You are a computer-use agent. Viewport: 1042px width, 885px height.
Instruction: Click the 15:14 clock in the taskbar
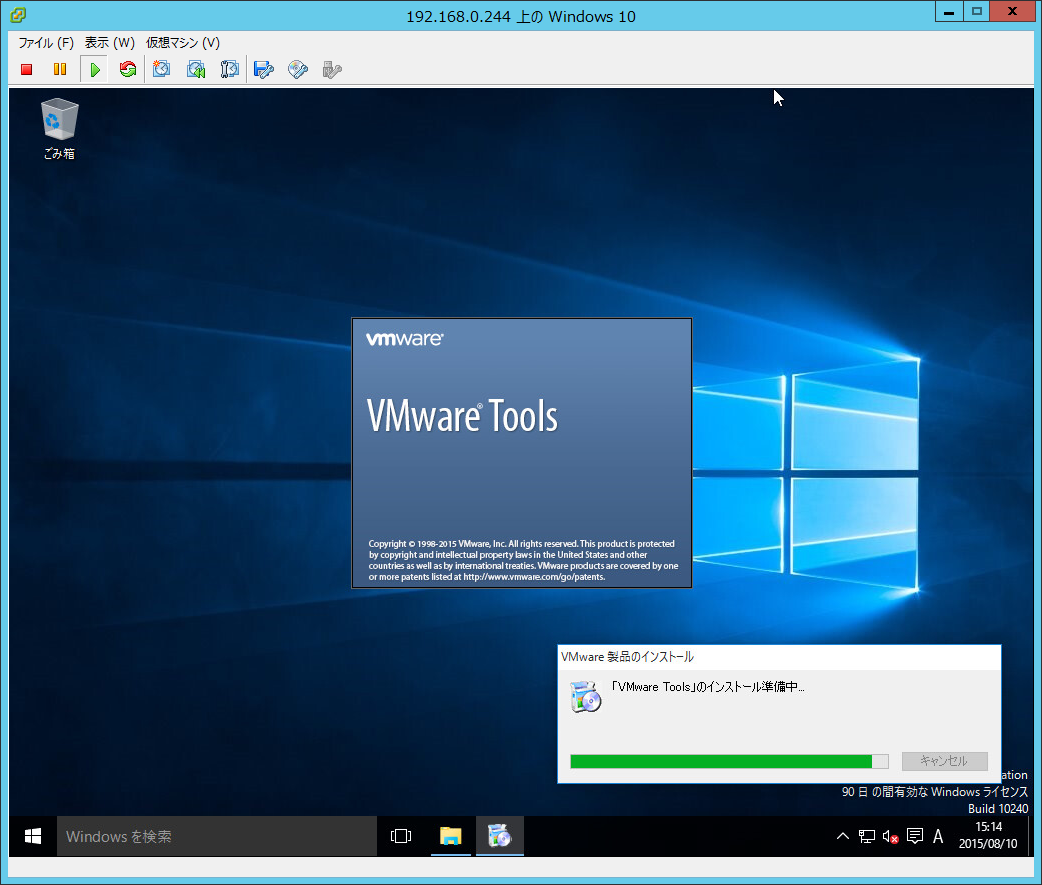(x=988, y=827)
